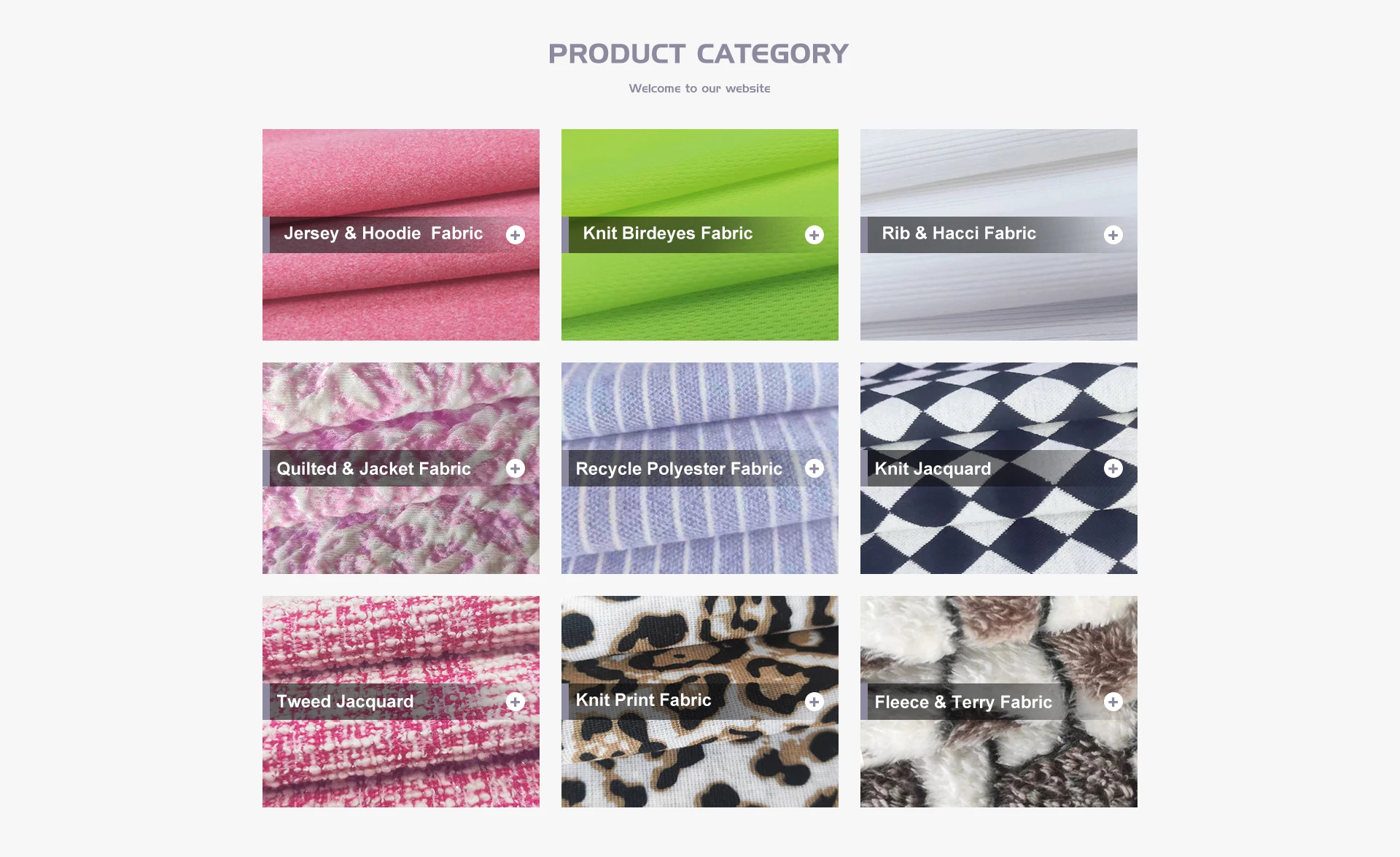
Task: Open the Tweed Jacquard category label
Action: pos(345,702)
